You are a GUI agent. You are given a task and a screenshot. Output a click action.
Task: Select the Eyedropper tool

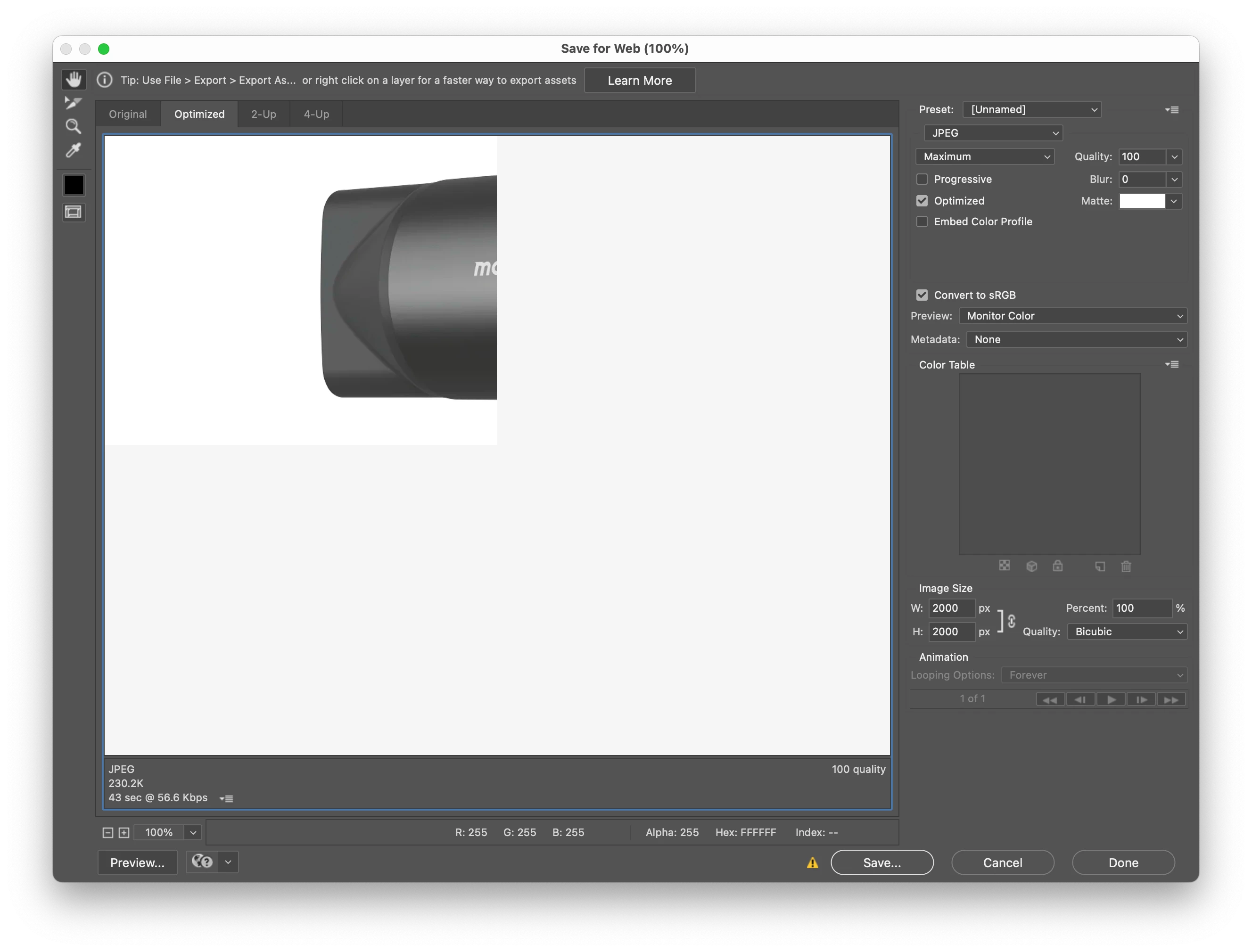point(73,150)
